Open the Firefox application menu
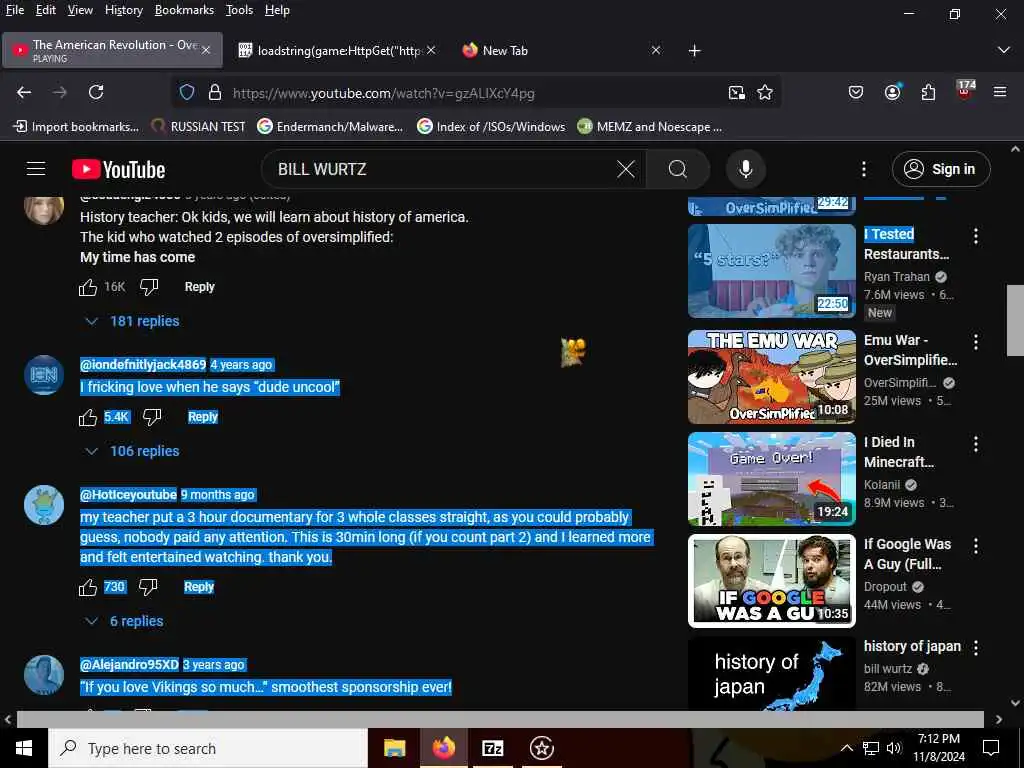This screenshot has height=768, width=1024. pos(1000,92)
